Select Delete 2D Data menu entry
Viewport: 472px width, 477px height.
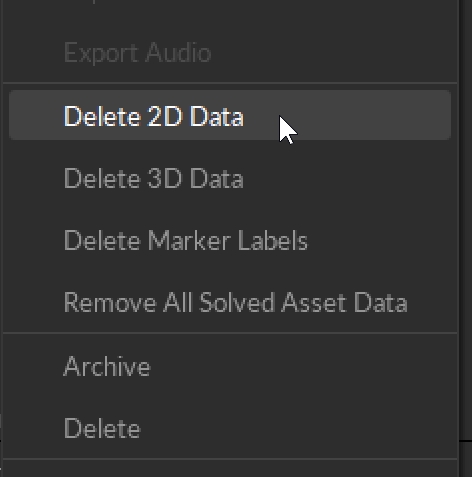(230, 115)
